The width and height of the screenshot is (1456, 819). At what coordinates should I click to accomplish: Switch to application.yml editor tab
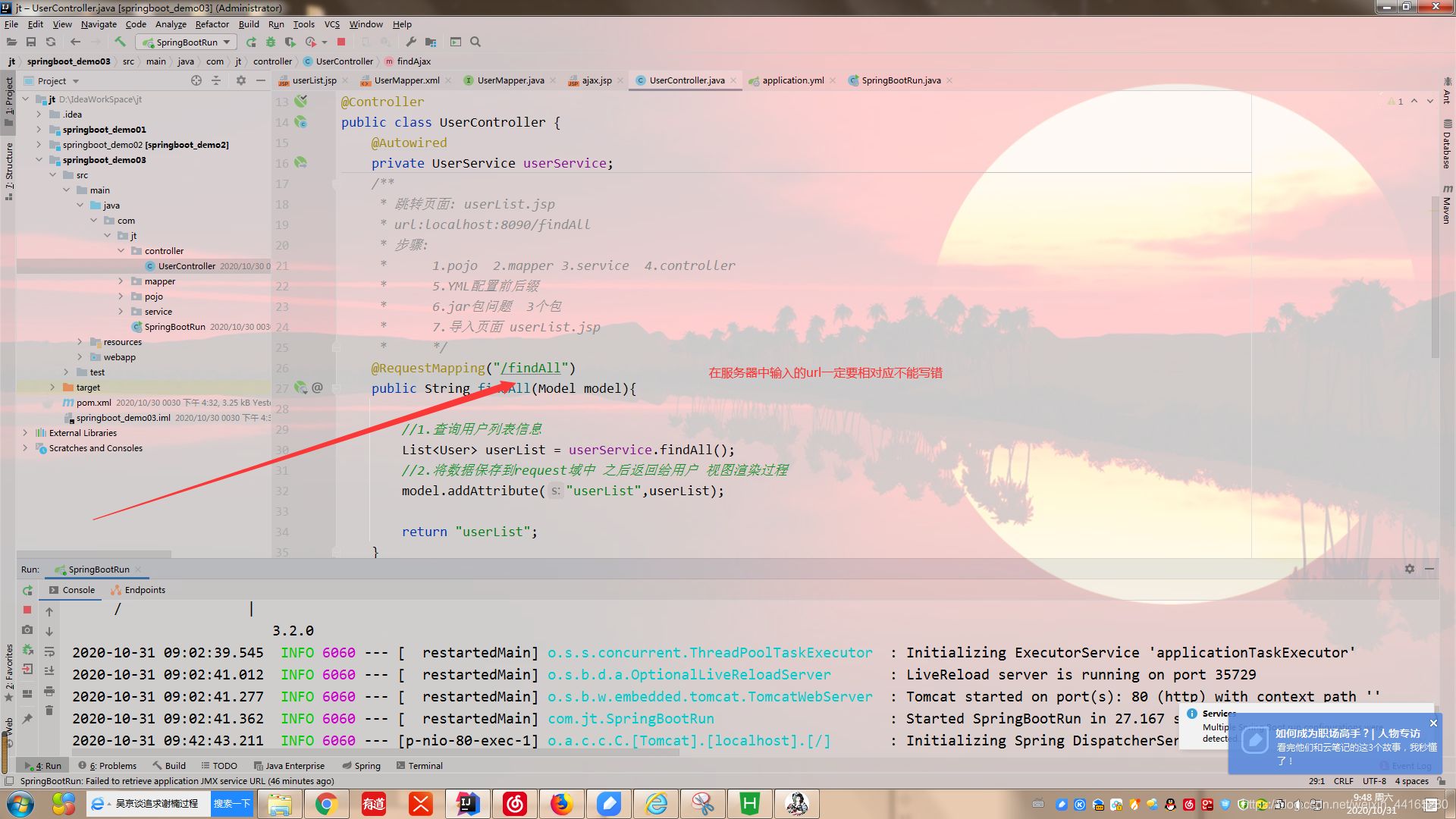pyautogui.click(x=792, y=80)
